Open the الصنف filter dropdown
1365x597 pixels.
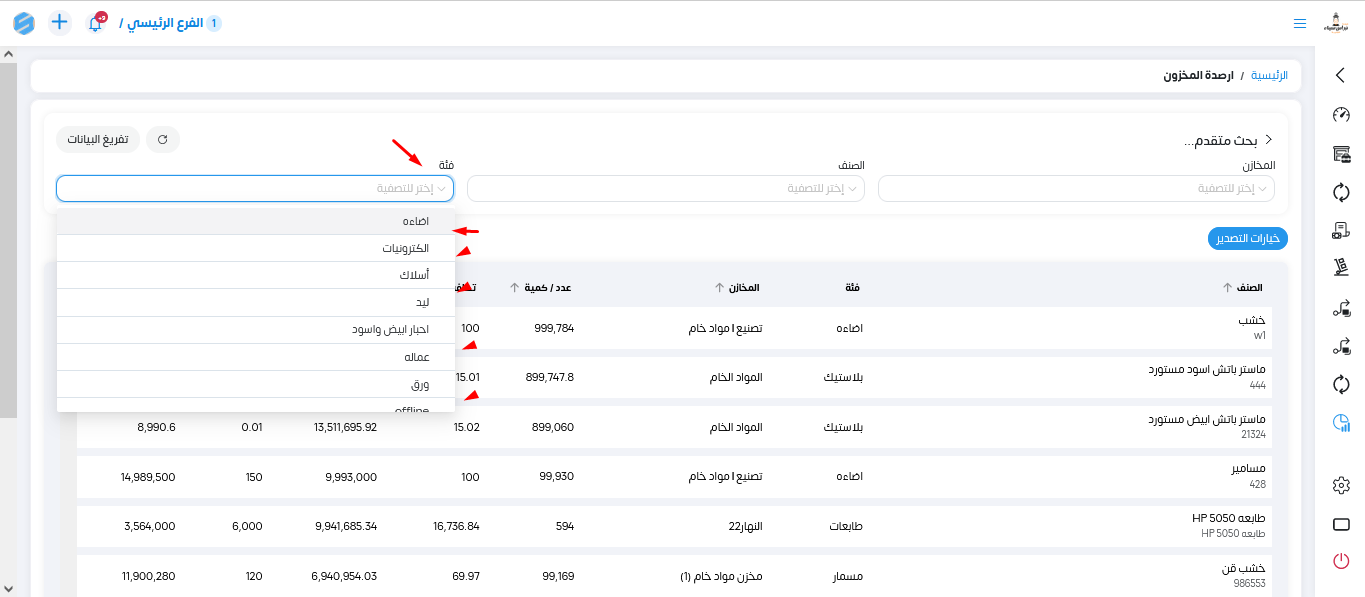point(665,189)
